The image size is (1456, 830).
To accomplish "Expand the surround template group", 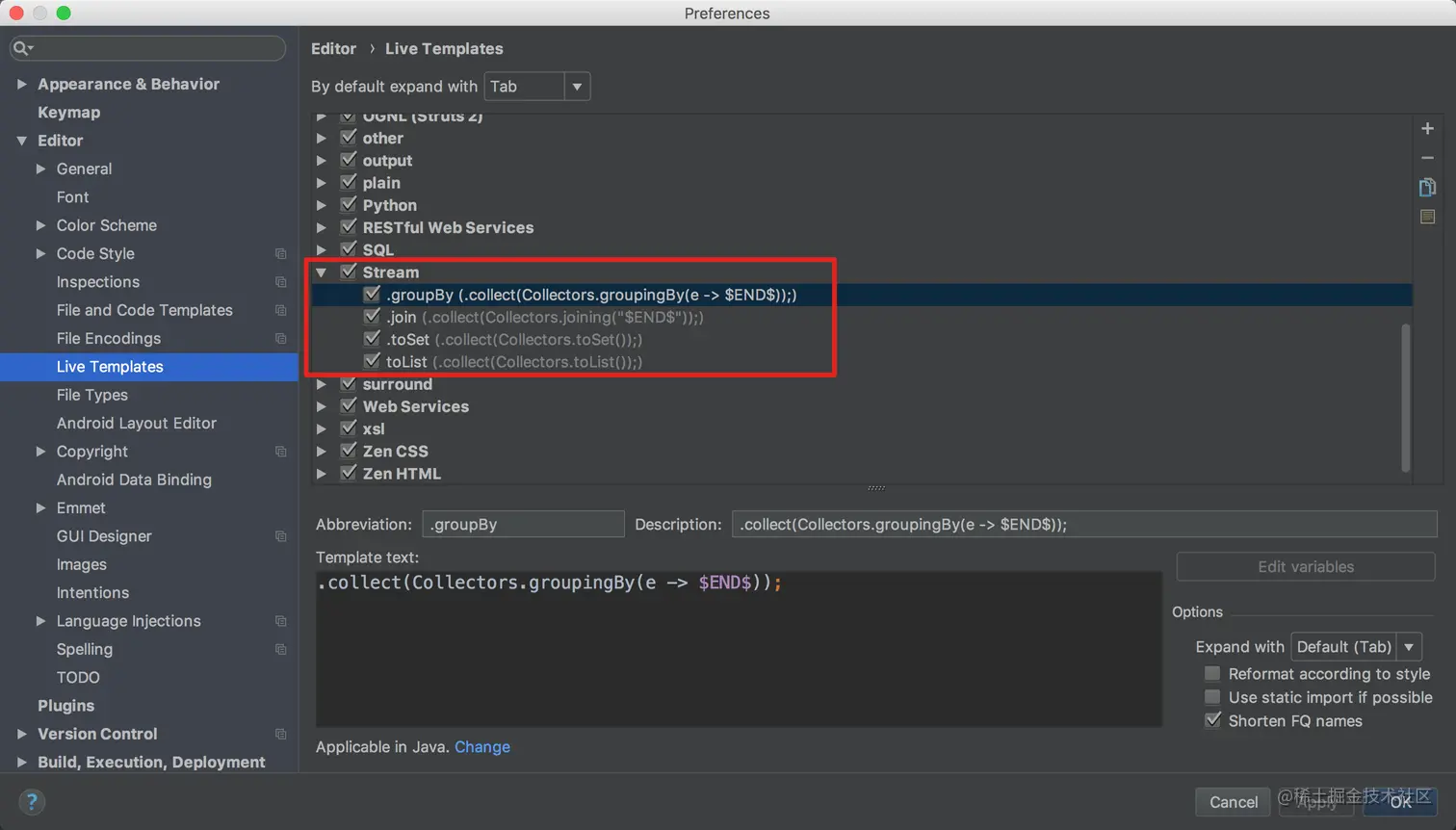I will 322,384.
